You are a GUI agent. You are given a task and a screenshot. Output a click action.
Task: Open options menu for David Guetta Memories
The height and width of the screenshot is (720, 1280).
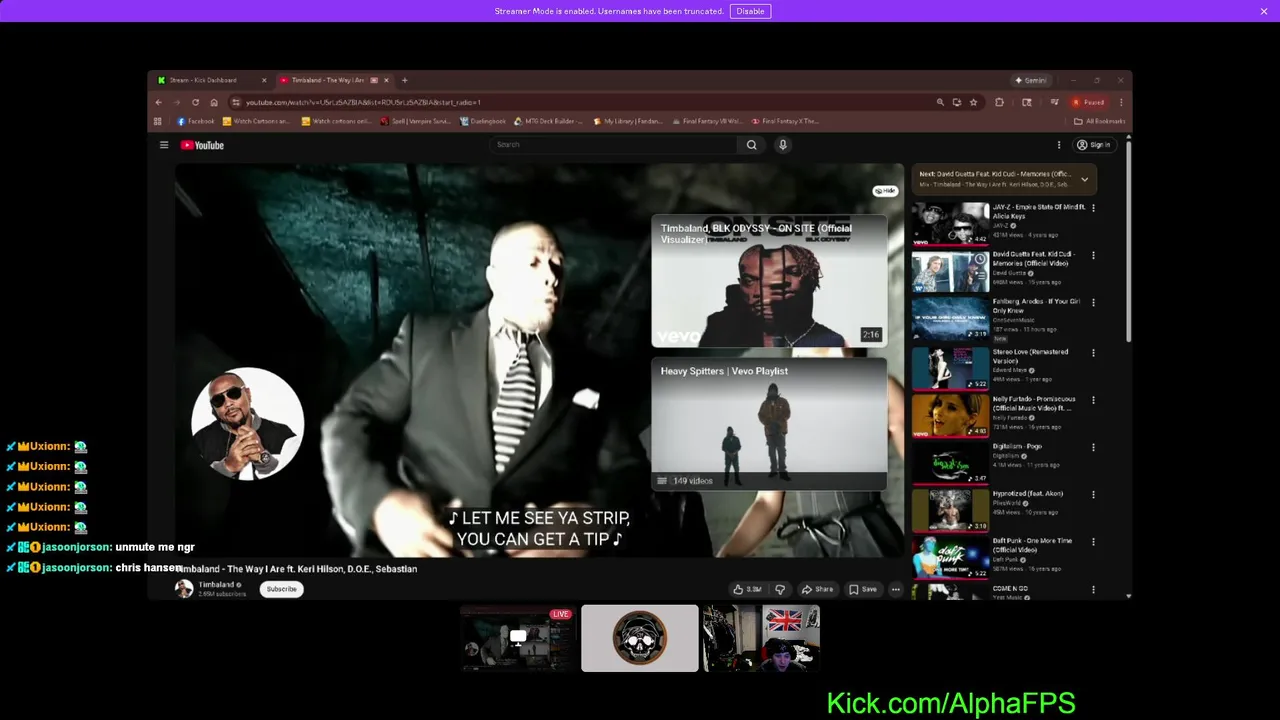(x=1093, y=255)
